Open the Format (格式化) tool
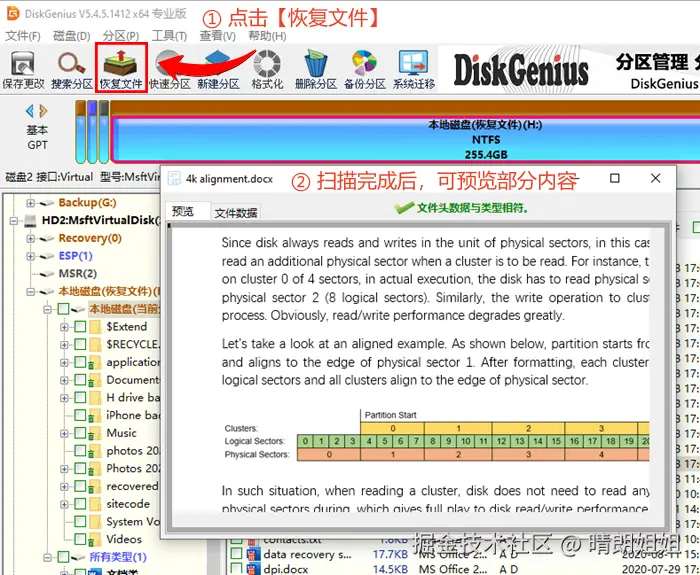 tap(267, 65)
